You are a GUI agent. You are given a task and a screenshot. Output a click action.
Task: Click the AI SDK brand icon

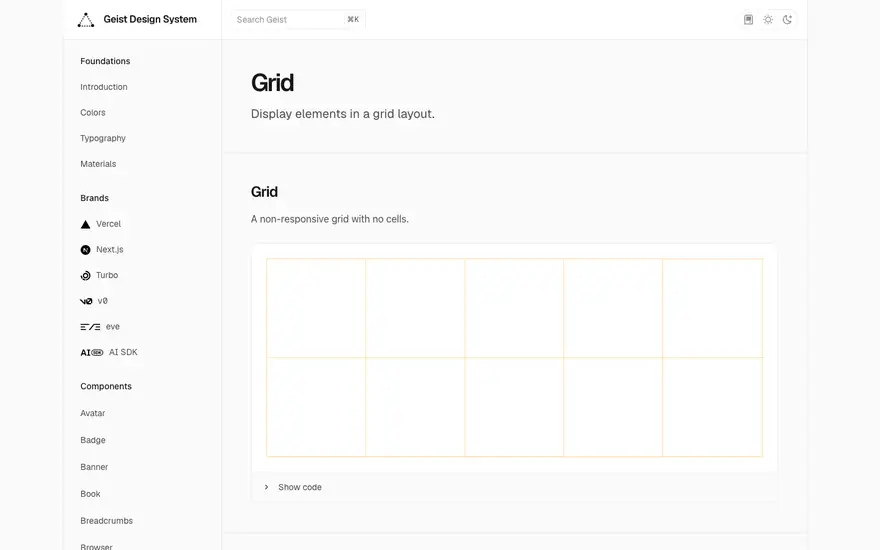tap(91, 352)
